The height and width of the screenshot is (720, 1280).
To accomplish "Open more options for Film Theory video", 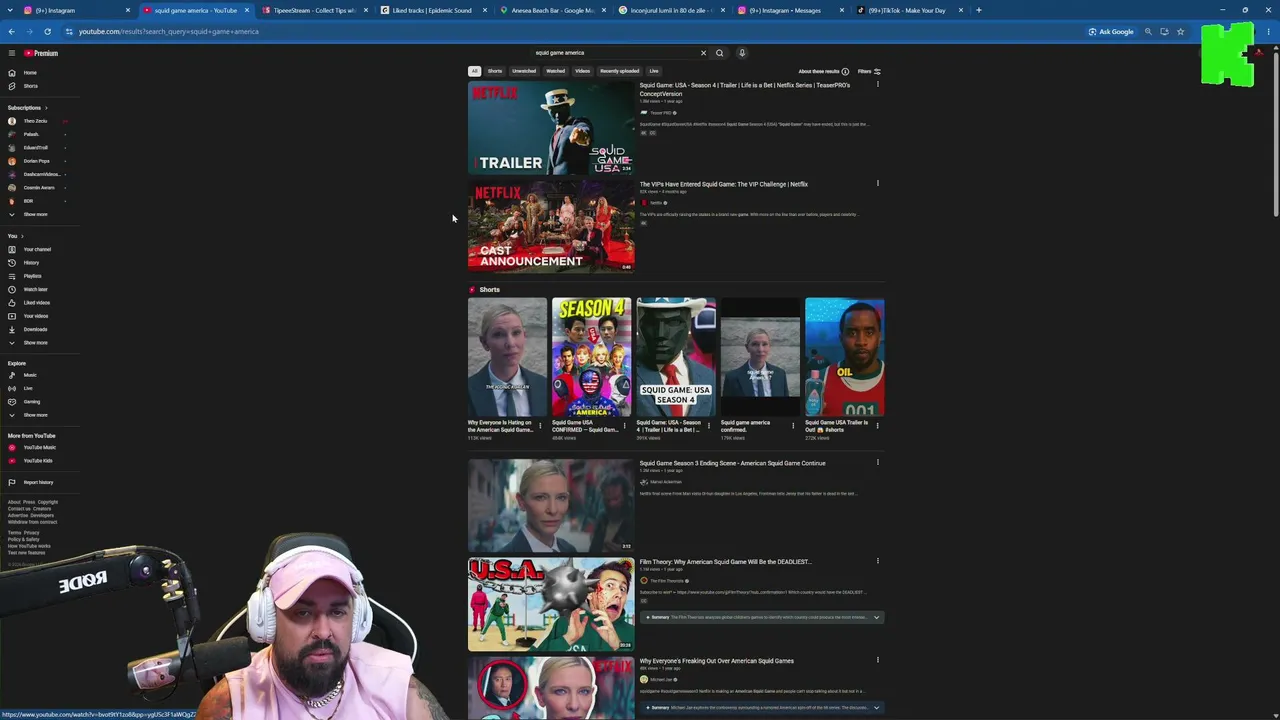I will click(x=878, y=561).
